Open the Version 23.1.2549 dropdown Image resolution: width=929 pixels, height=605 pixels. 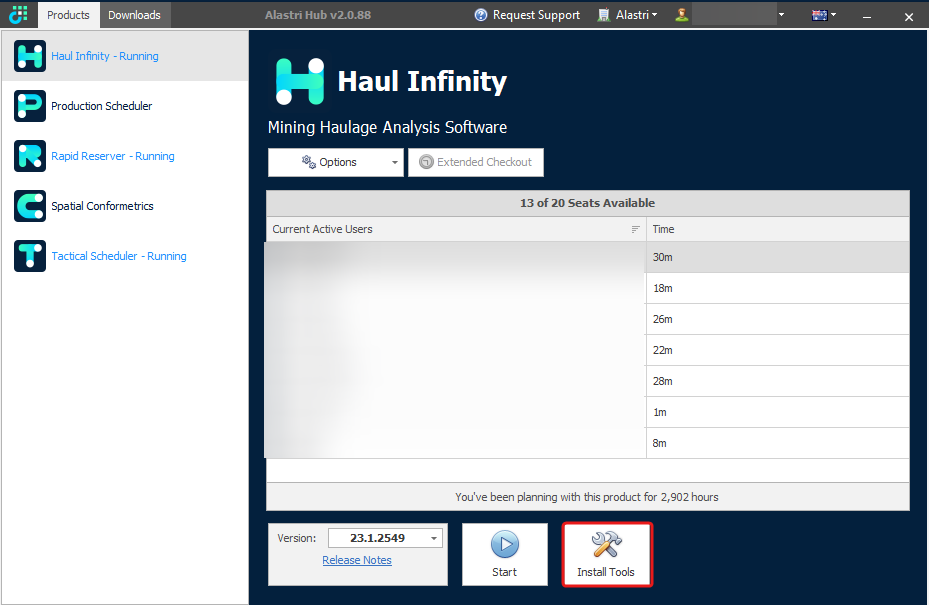[x=434, y=538]
